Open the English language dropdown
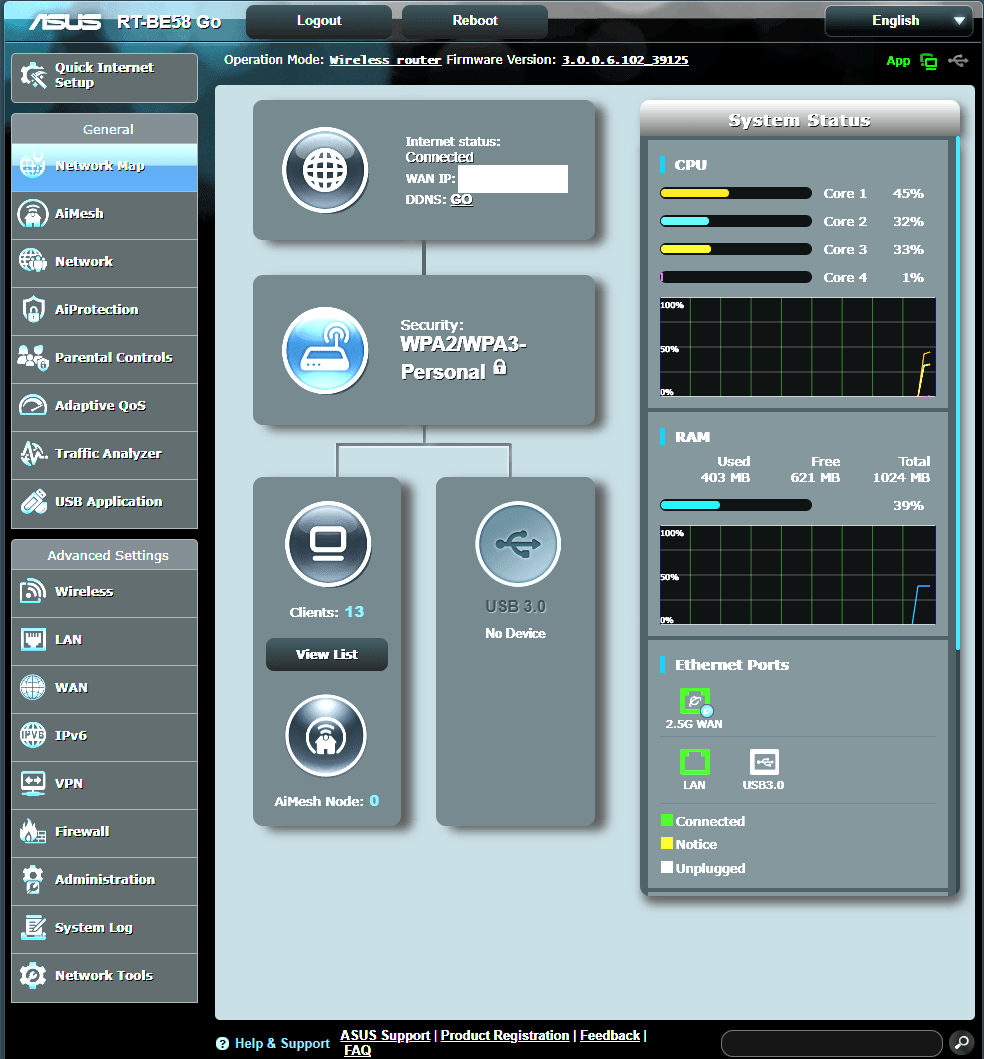The image size is (984, 1059). tap(898, 21)
